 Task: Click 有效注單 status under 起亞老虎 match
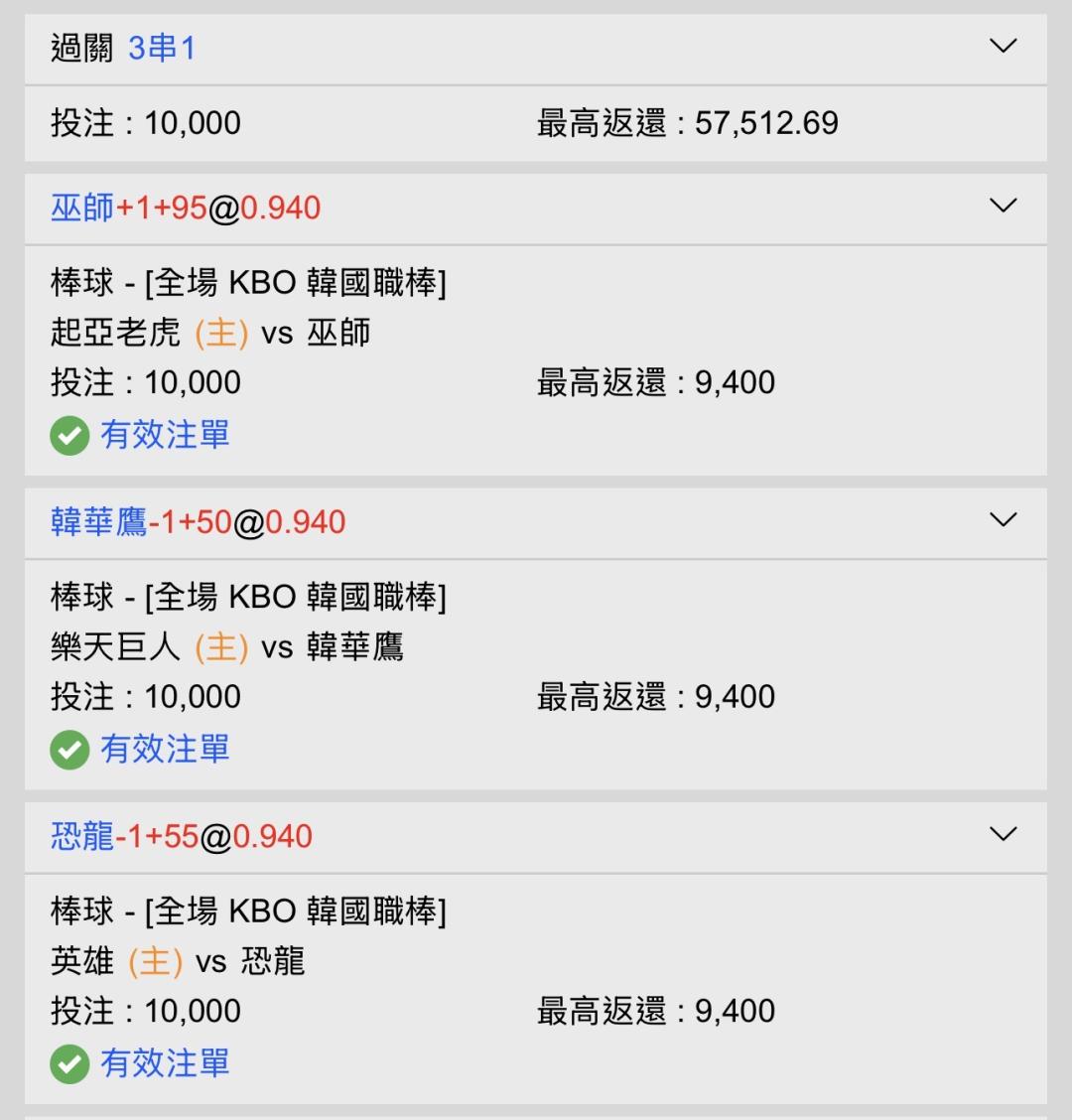pos(165,435)
